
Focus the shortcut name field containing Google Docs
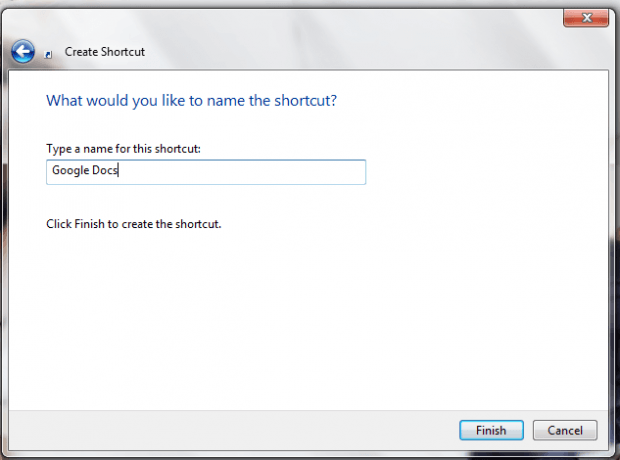pos(206,172)
